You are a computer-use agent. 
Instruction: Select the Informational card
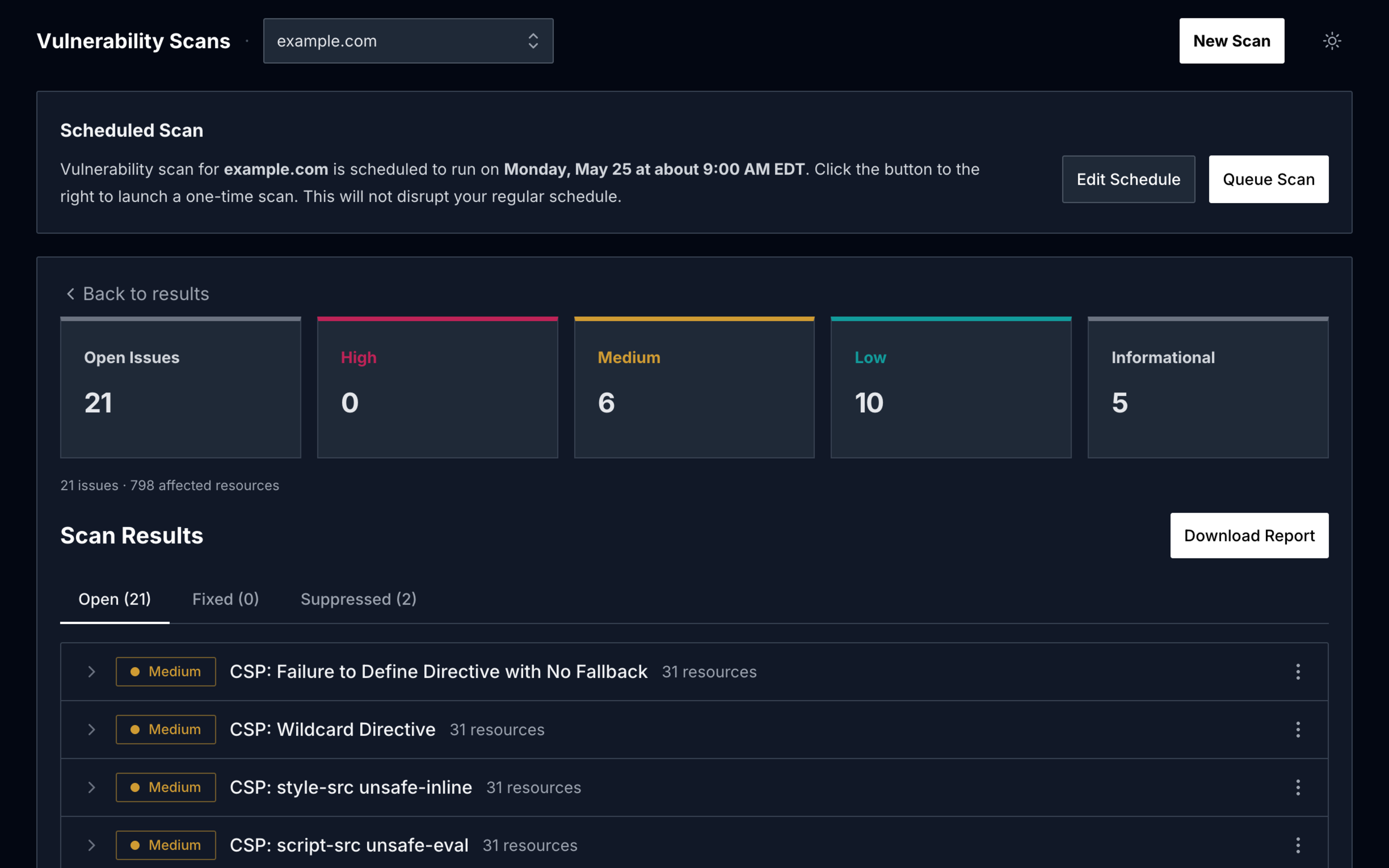coord(1208,388)
